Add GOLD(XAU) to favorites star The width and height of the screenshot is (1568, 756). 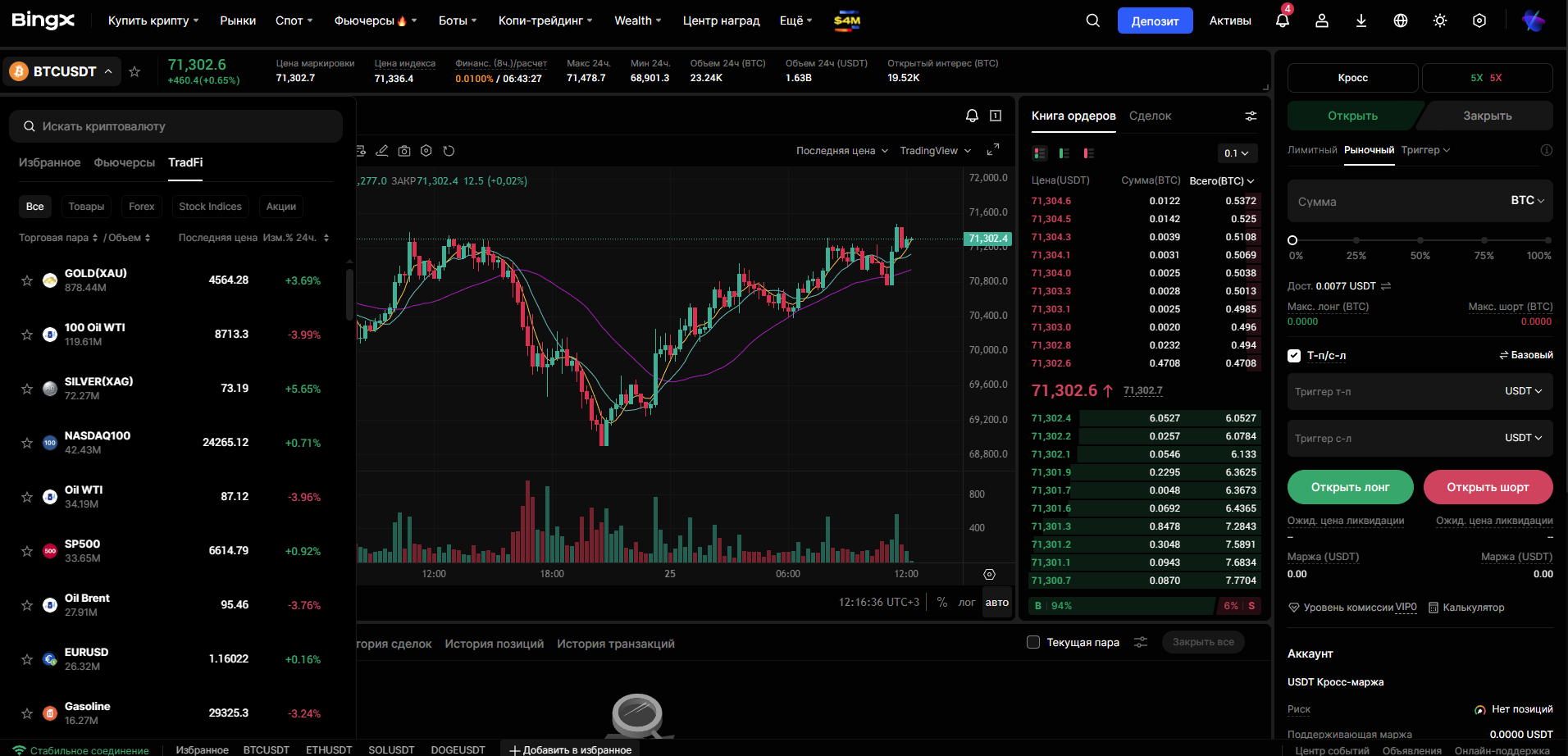click(27, 280)
